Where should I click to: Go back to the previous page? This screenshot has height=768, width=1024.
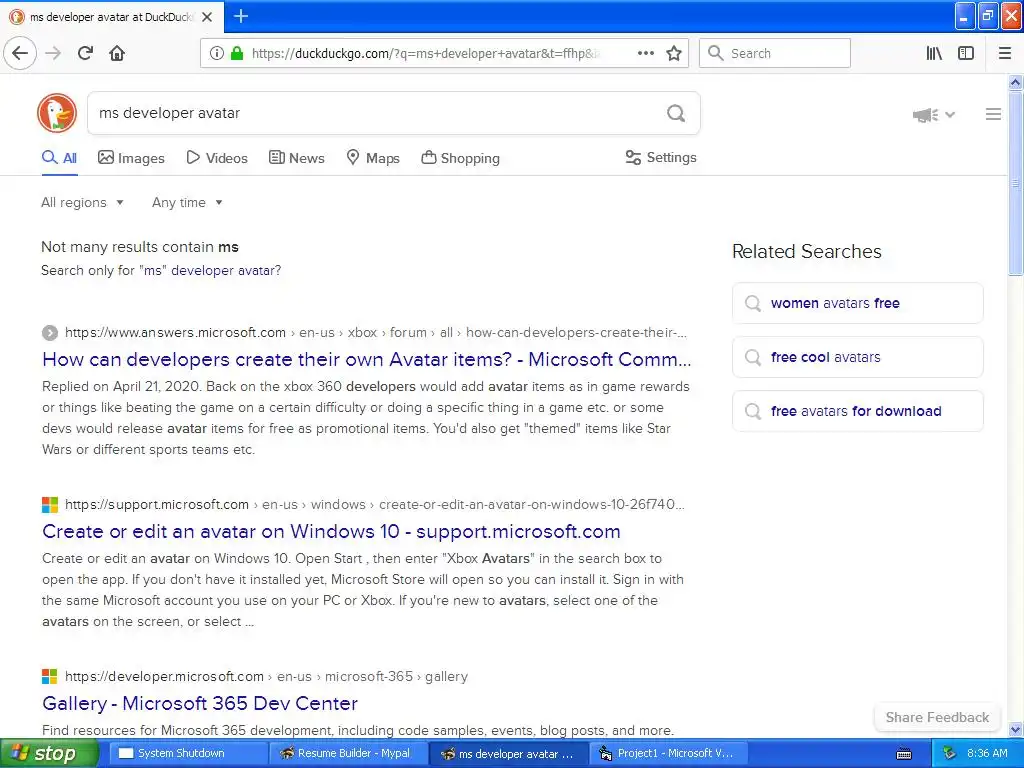tap(20, 53)
